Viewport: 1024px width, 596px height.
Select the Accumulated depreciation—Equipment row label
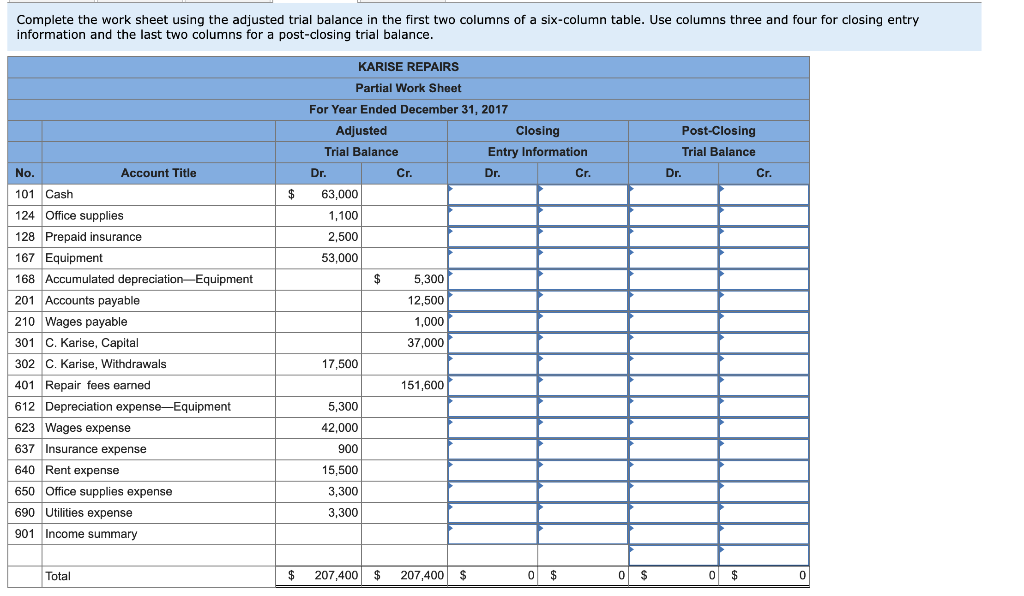[x=150, y=278]
